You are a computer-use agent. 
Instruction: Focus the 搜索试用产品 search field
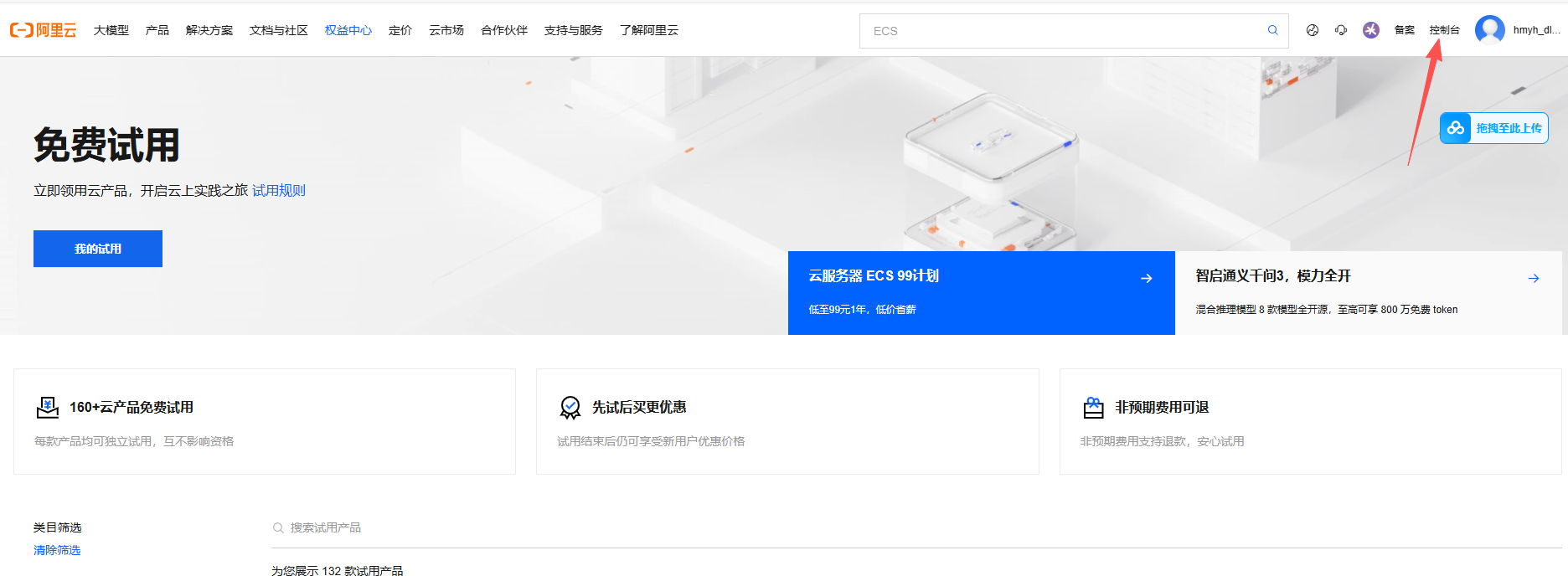pyautogui.click(x=916, y=528)
